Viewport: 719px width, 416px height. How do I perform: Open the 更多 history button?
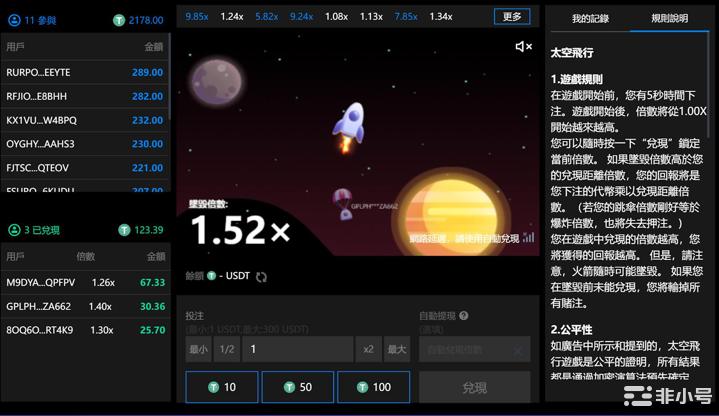pyautogui.click(x=512, y=17)
